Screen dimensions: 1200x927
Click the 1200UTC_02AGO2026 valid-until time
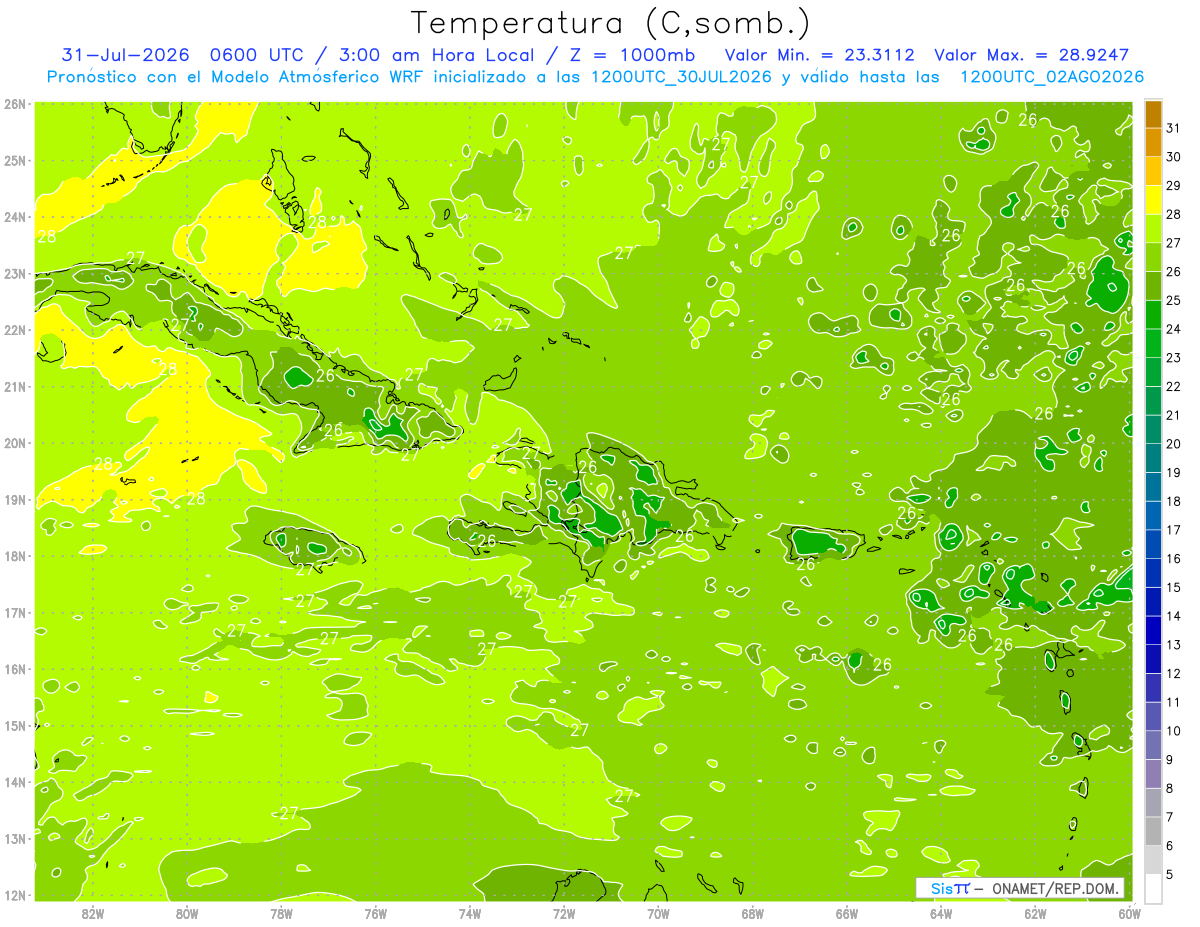tap(1052, 77)
